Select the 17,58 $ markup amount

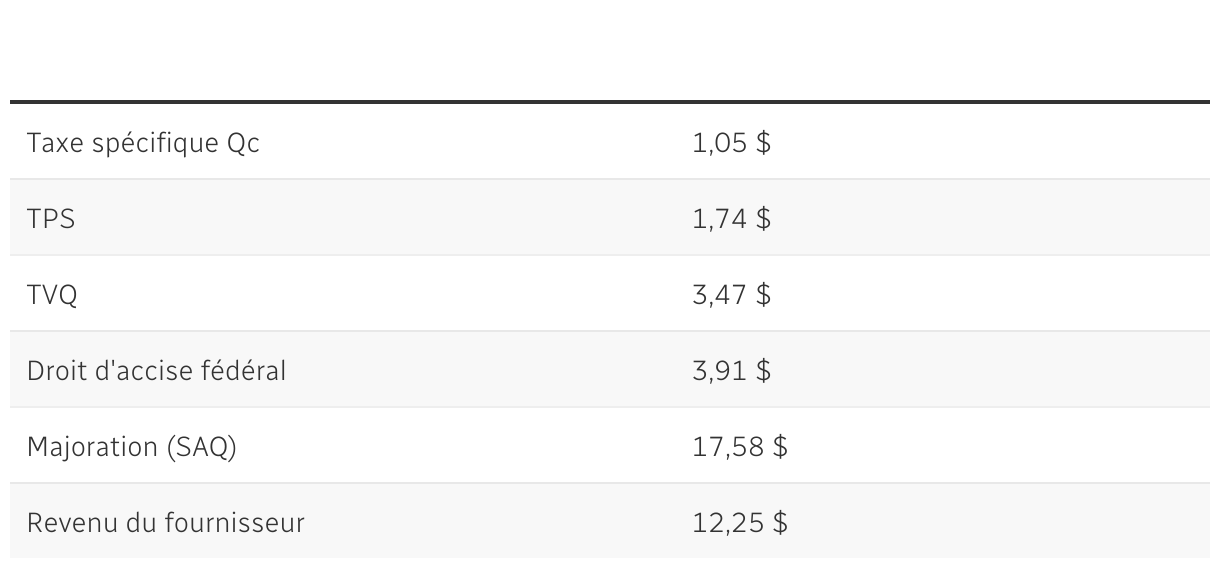tap(739, 447)
